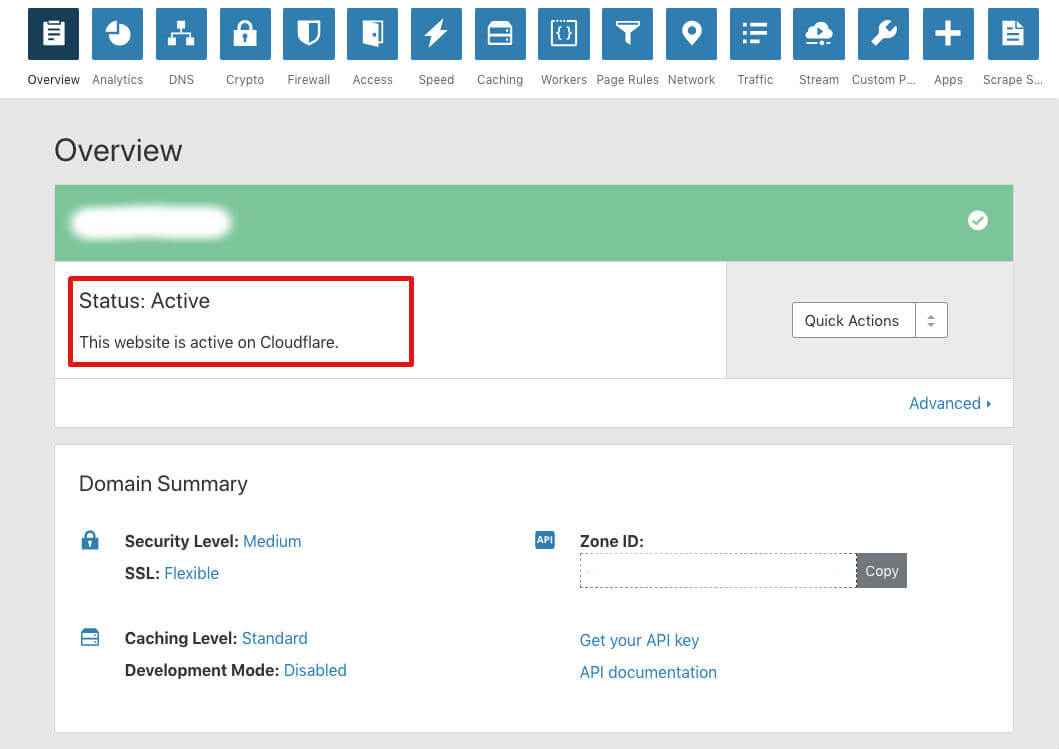This screenshot has height=749, width=1059.
Task: Click the Domain Summary heading
Action: coord(163,484)
